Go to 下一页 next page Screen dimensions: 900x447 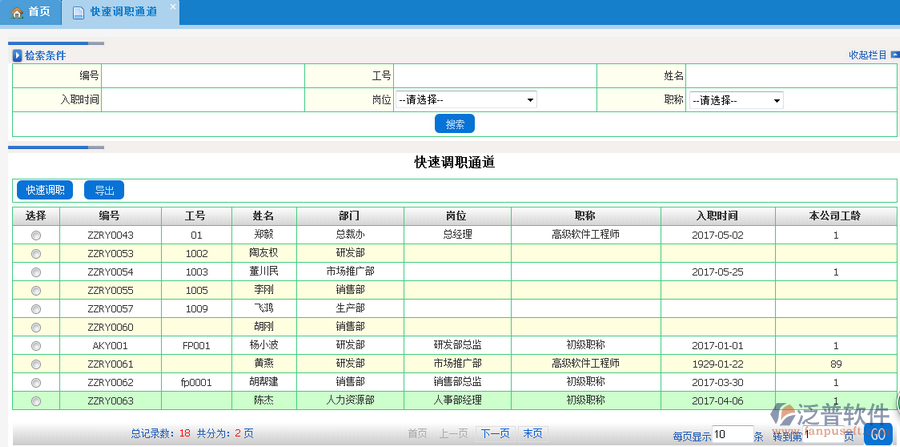[495, 433]
